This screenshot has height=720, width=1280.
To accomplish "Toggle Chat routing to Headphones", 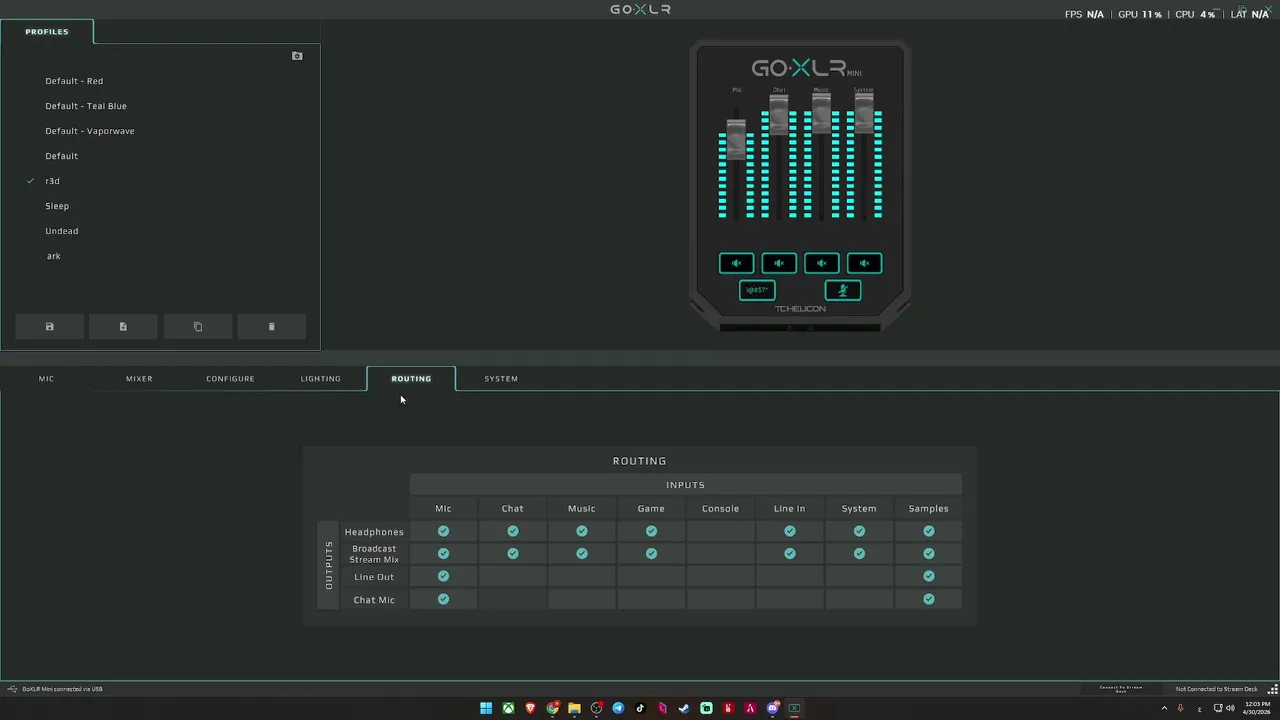I will (512, 531).
